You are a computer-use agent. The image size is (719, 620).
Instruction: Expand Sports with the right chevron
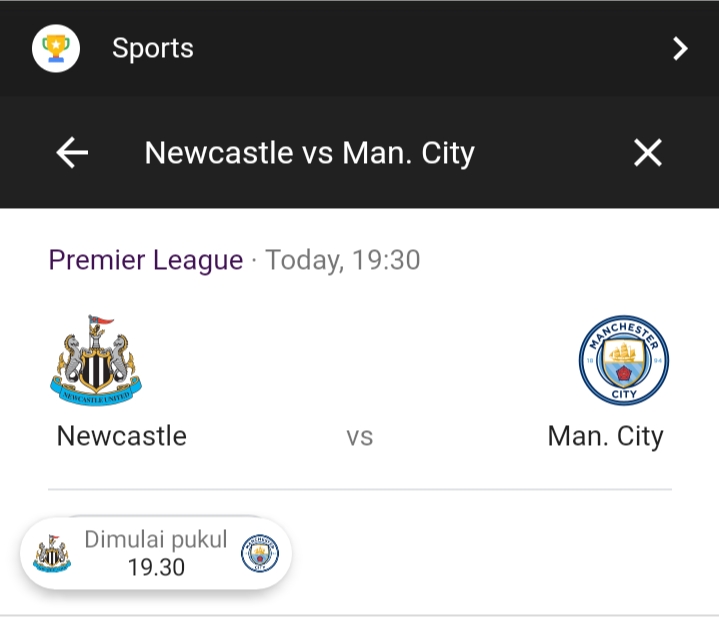click(680, 48)
